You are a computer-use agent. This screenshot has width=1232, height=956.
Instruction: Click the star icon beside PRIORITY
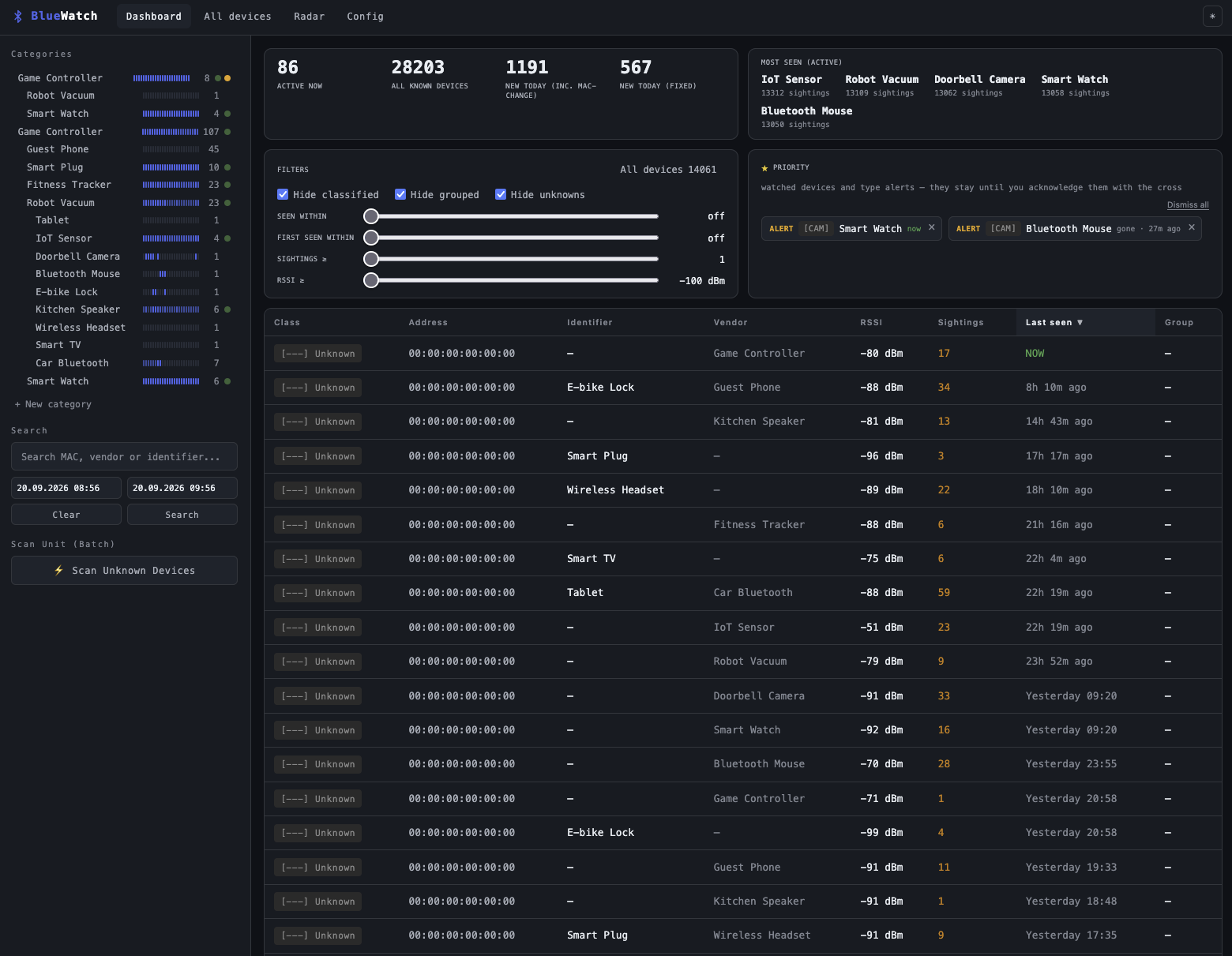(764, 167)
